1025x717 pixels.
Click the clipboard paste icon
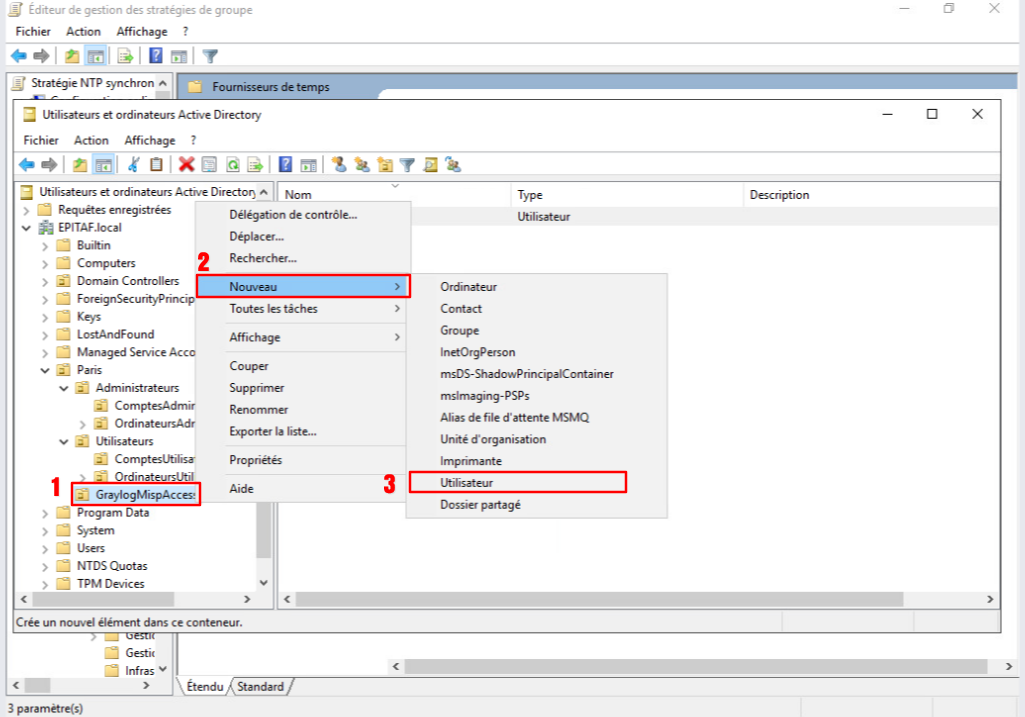point(156,165)
